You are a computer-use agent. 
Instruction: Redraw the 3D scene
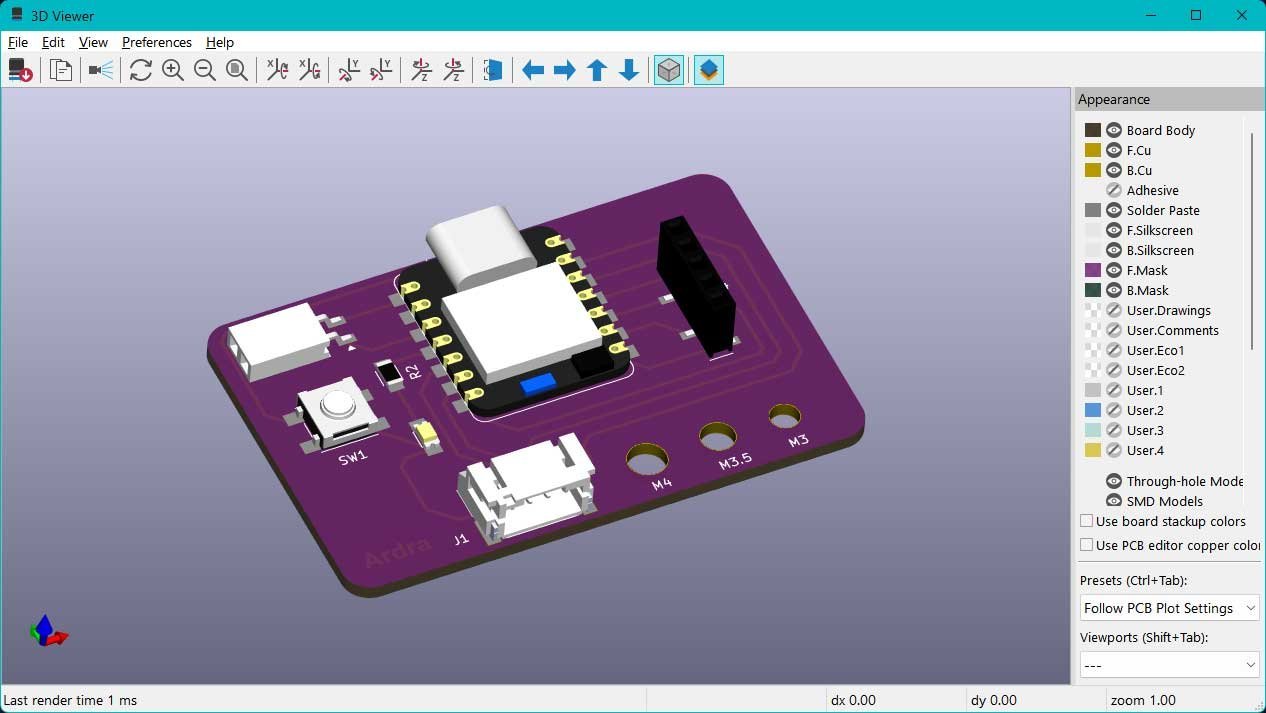click(x=141, y=70)
